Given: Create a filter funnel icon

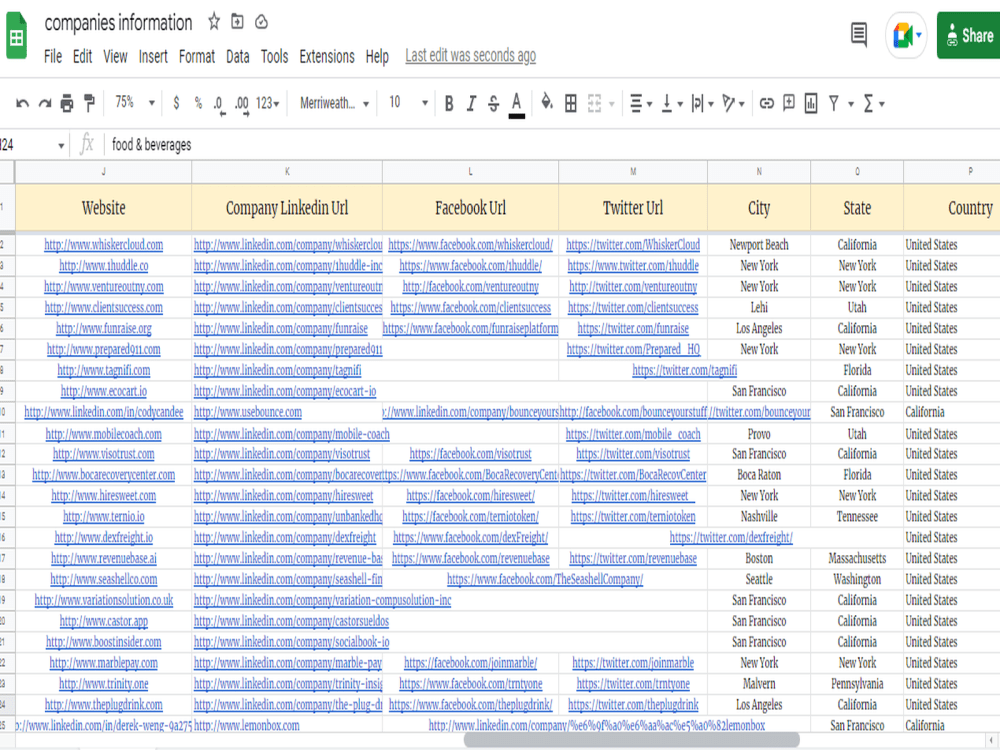Looking at the screenshot, I should coord(834,103).
